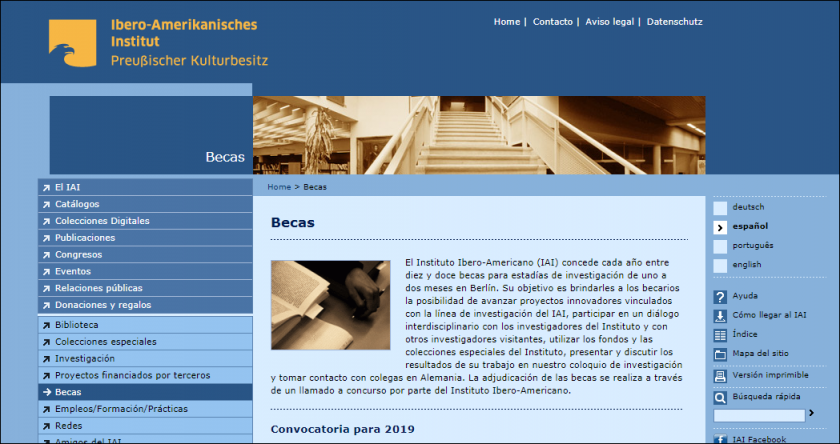This screenshot has width=840, height=444.
Task: Switch the language to português
Action: pos(753,246)
